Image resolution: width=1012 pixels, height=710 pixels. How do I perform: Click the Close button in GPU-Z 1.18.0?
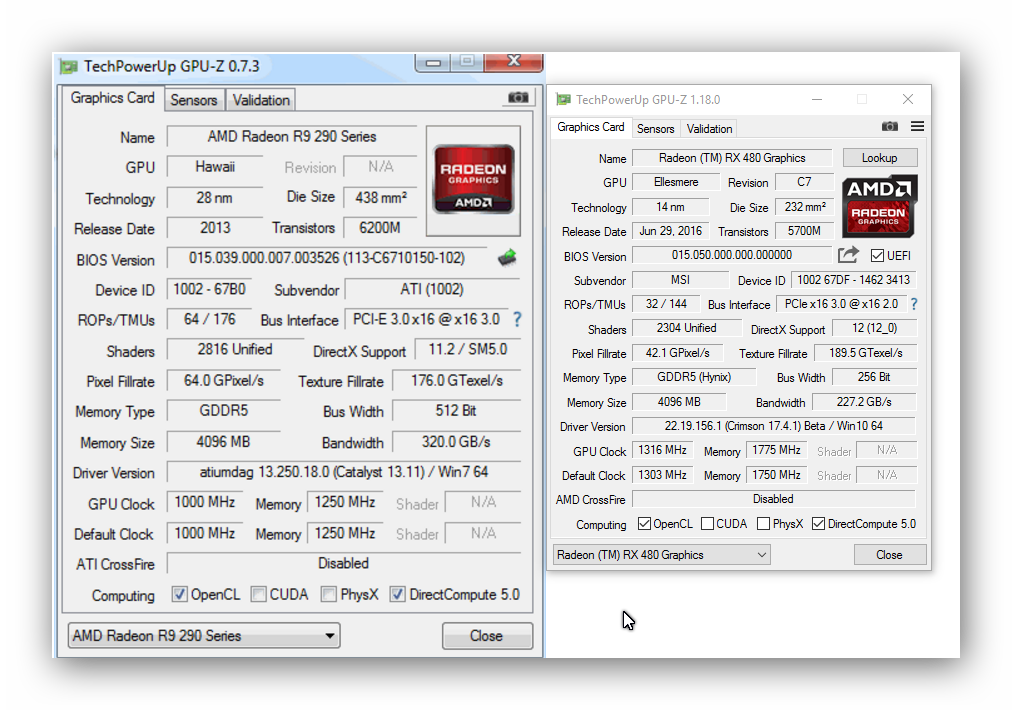coord(889,555)
